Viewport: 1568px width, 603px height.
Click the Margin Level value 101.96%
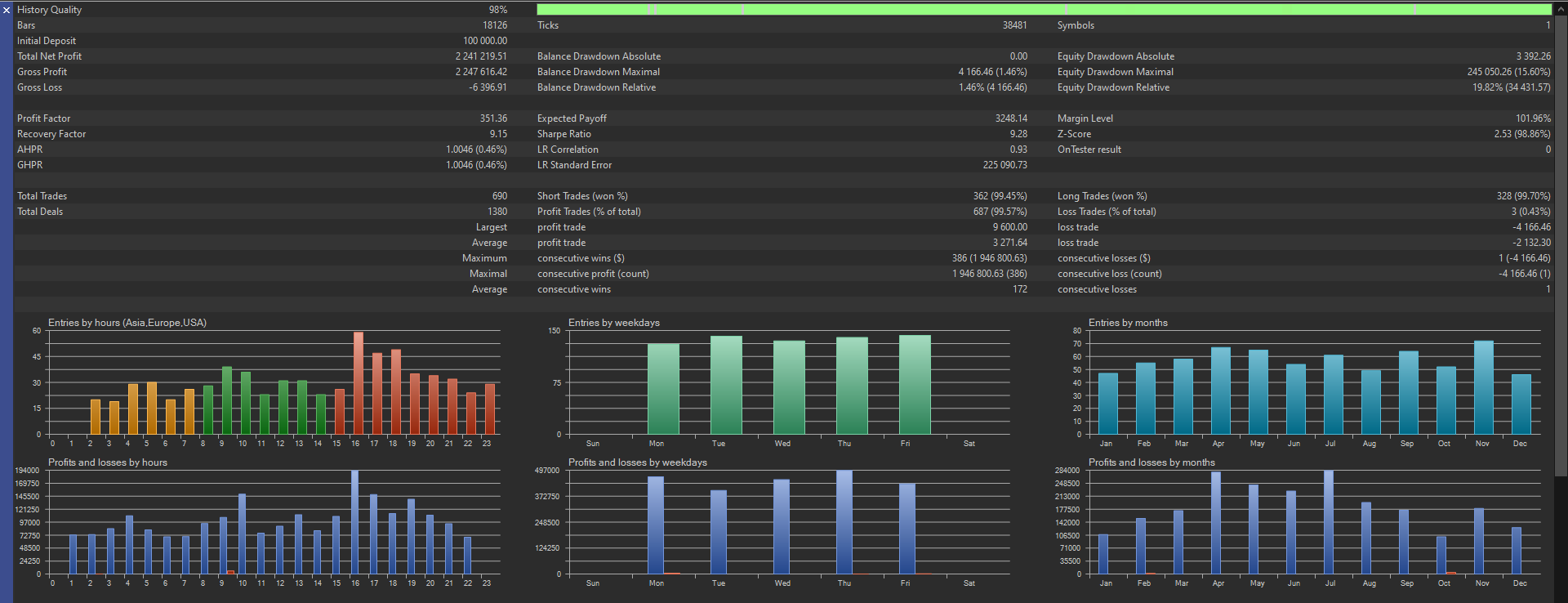coord(1533,118)
